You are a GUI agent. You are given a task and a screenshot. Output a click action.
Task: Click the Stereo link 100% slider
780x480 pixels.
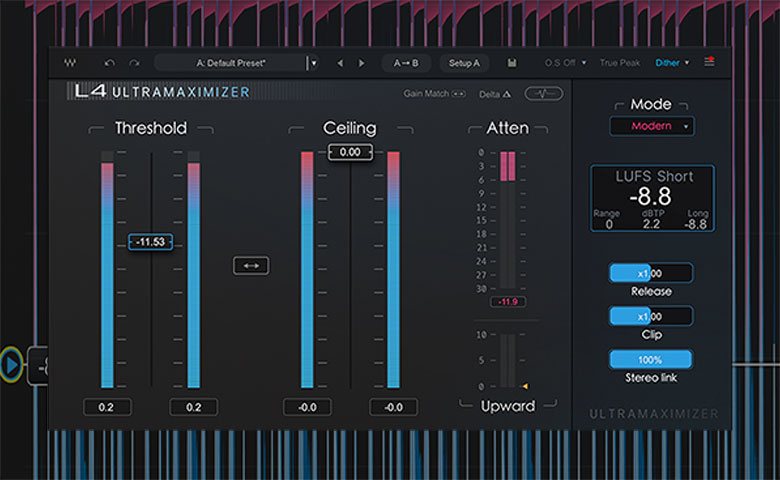tap(651, 360)
